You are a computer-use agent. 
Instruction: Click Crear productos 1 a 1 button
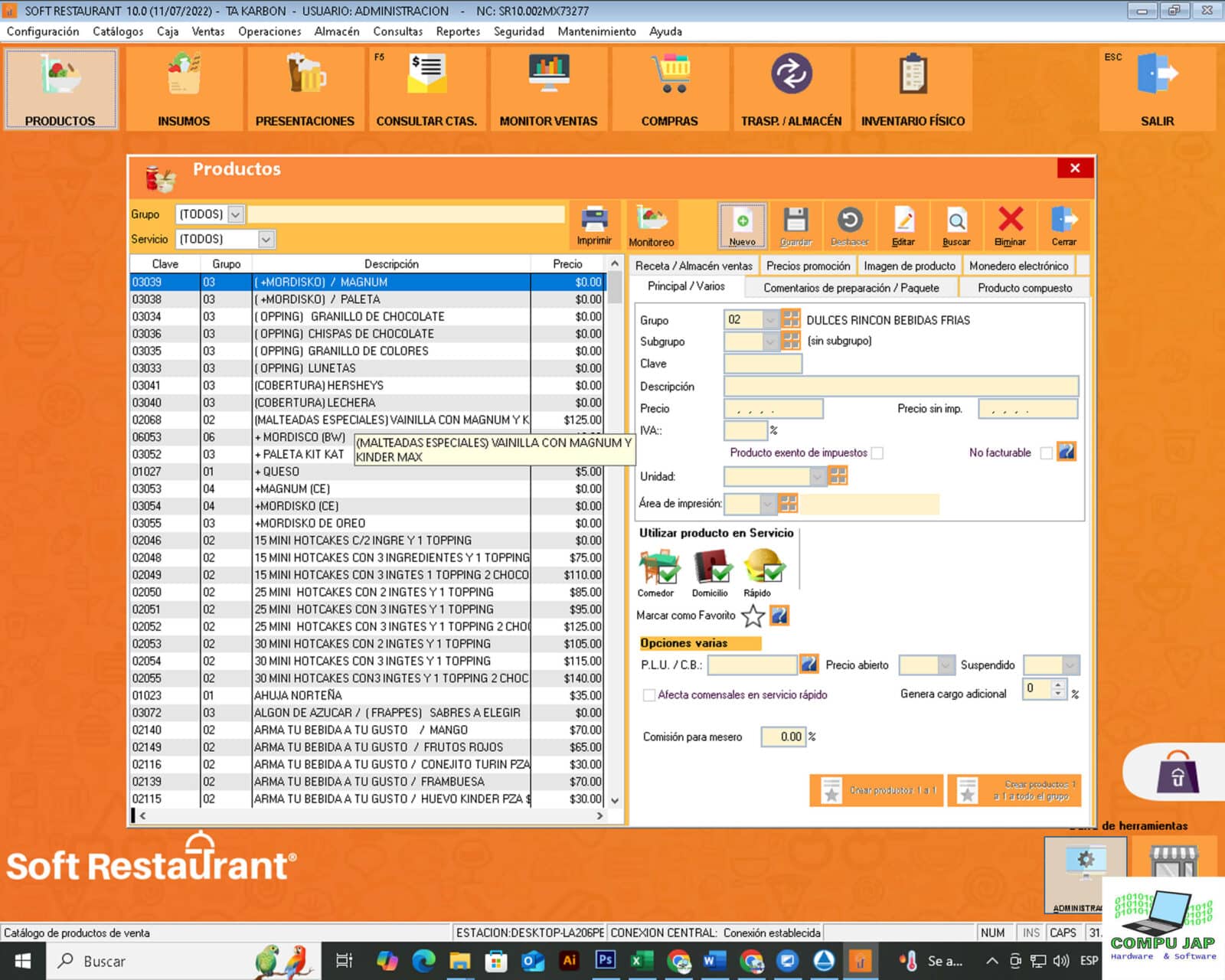(877, 790)
